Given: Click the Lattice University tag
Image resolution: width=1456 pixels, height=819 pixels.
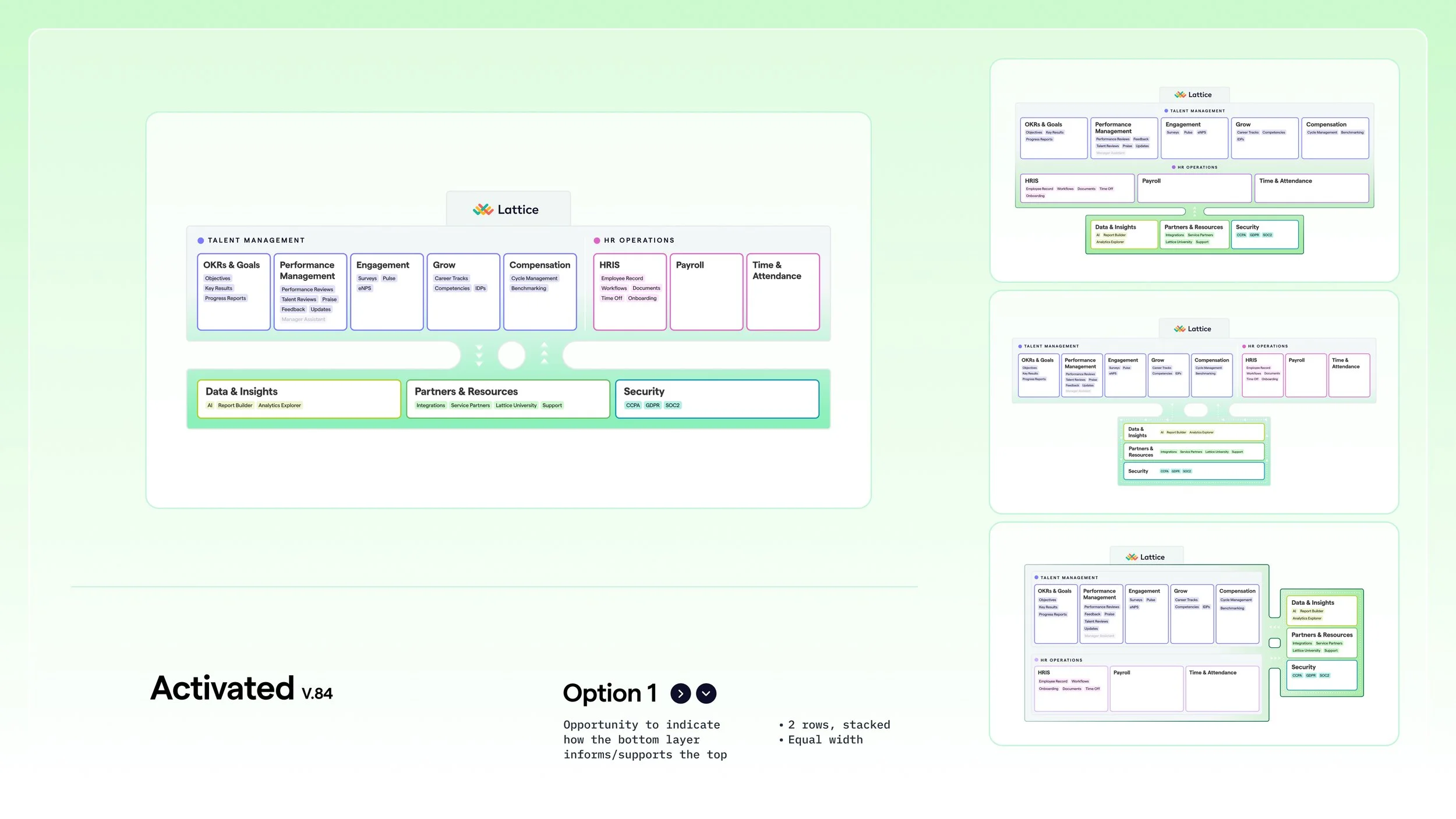Looking at the screenshot, I should (516, 406).
